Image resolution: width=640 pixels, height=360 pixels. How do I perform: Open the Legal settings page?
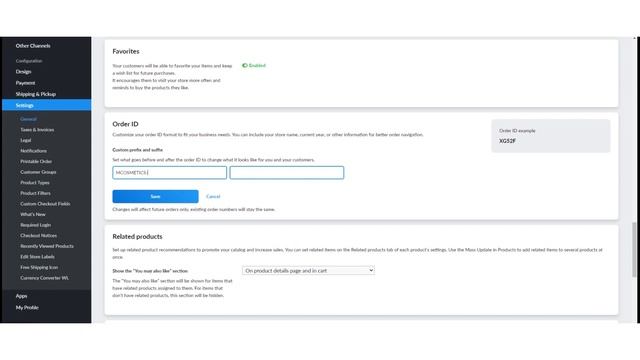26,140
